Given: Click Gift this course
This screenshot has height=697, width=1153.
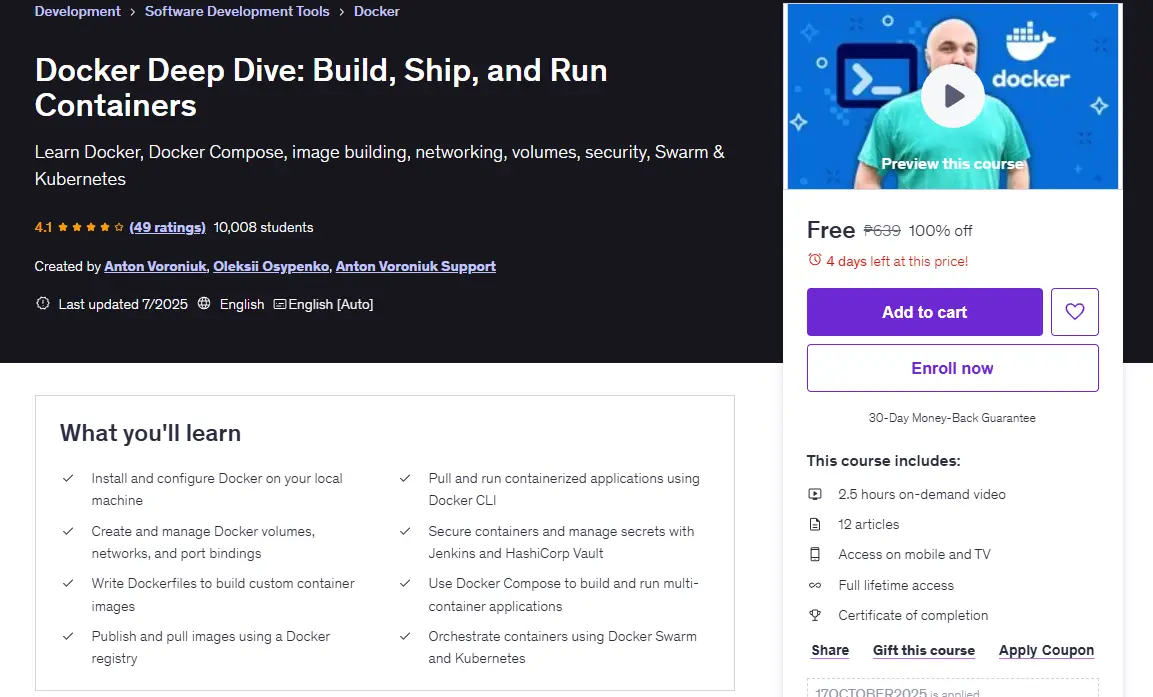Looking at the screenshot, I should [924, 650].
